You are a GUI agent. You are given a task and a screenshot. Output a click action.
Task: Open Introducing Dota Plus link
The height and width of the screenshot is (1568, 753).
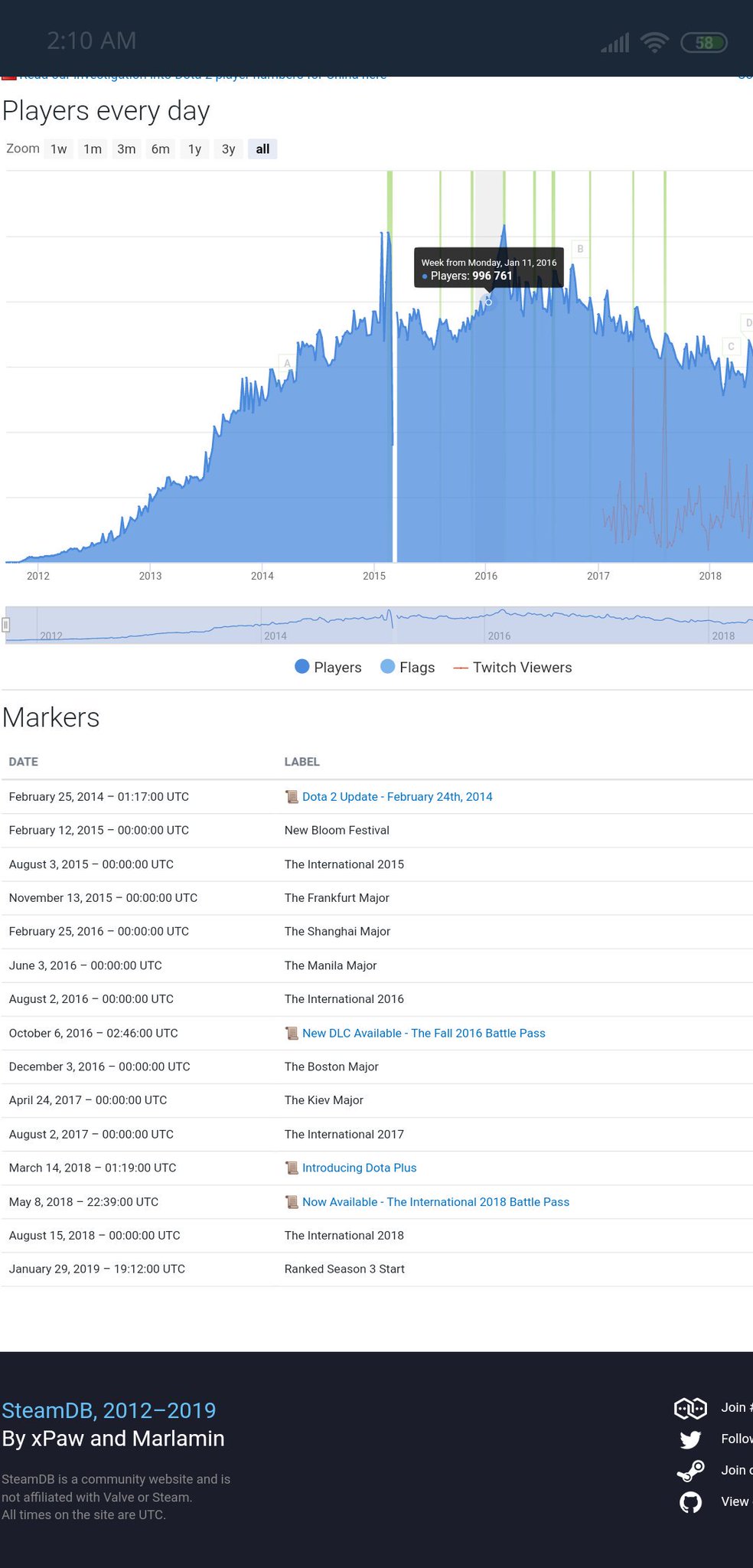(360, 1168)
